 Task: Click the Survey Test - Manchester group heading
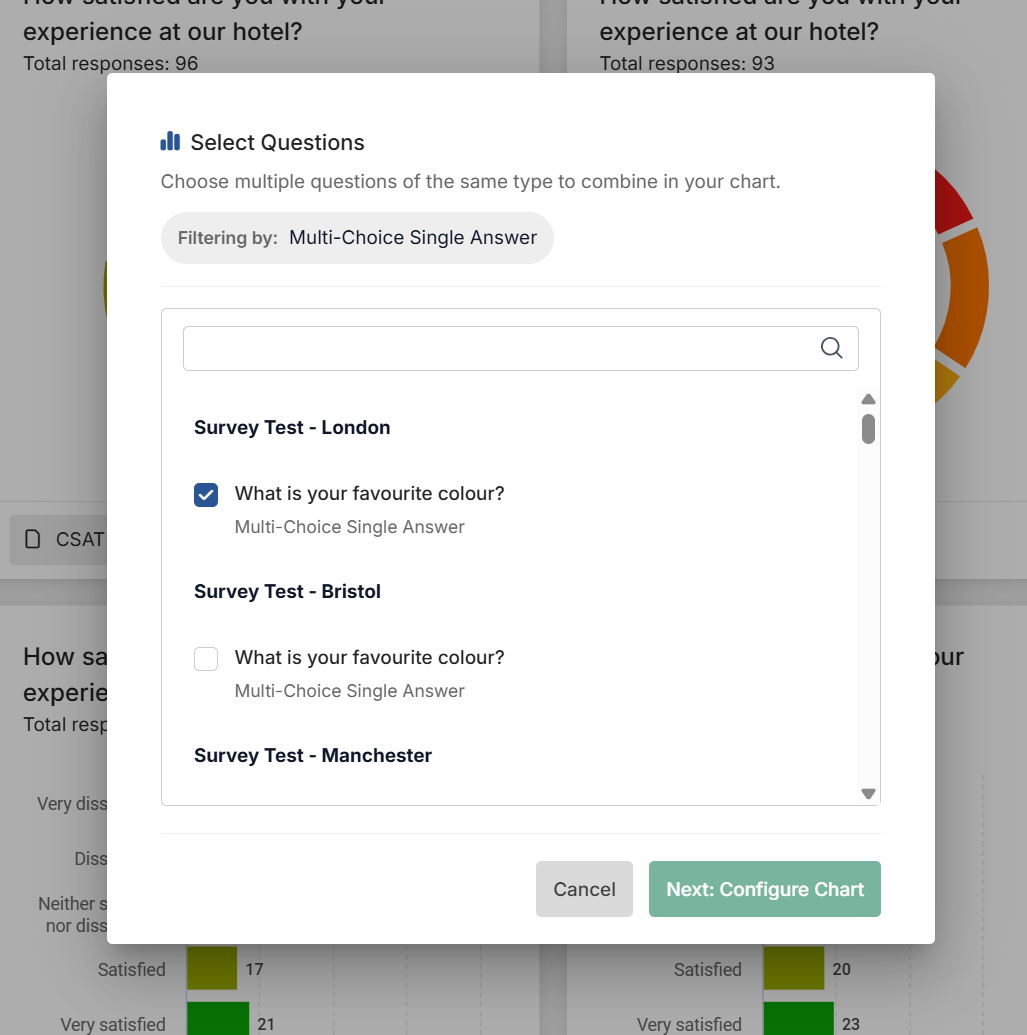pyautogui.click(x=313, y=755)
